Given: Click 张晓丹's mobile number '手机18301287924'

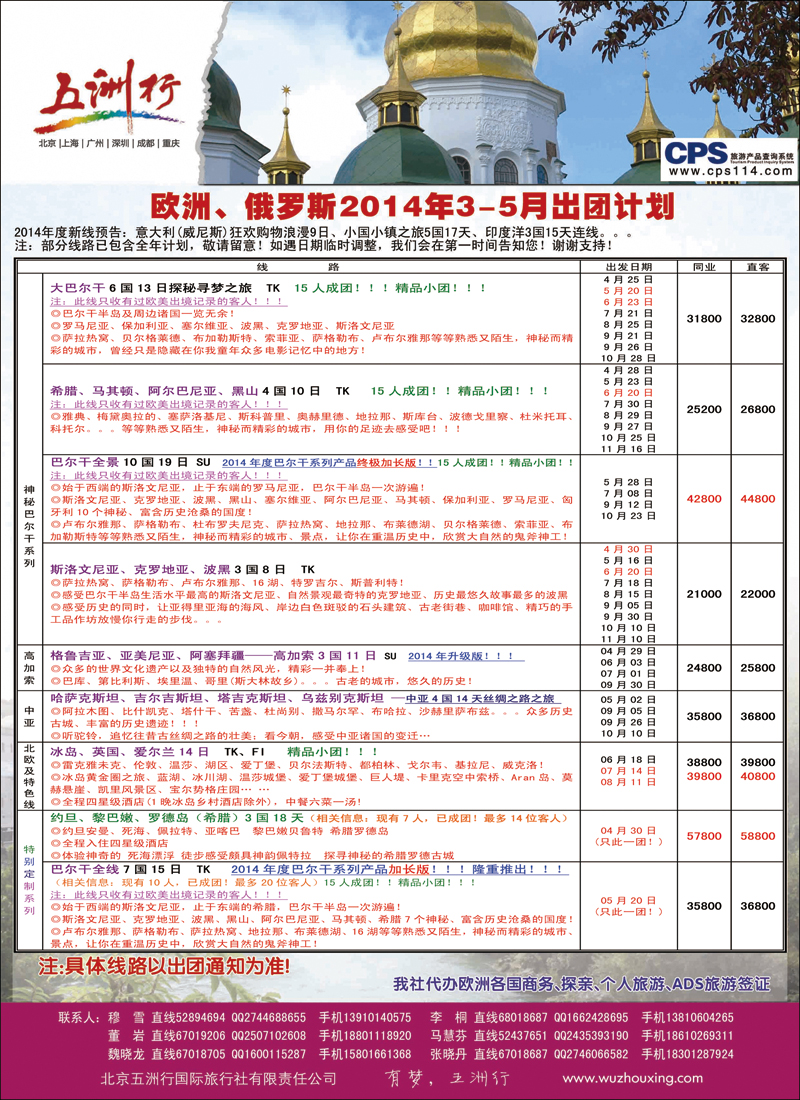Looking at the screenshot, I should click(687, 1054).
